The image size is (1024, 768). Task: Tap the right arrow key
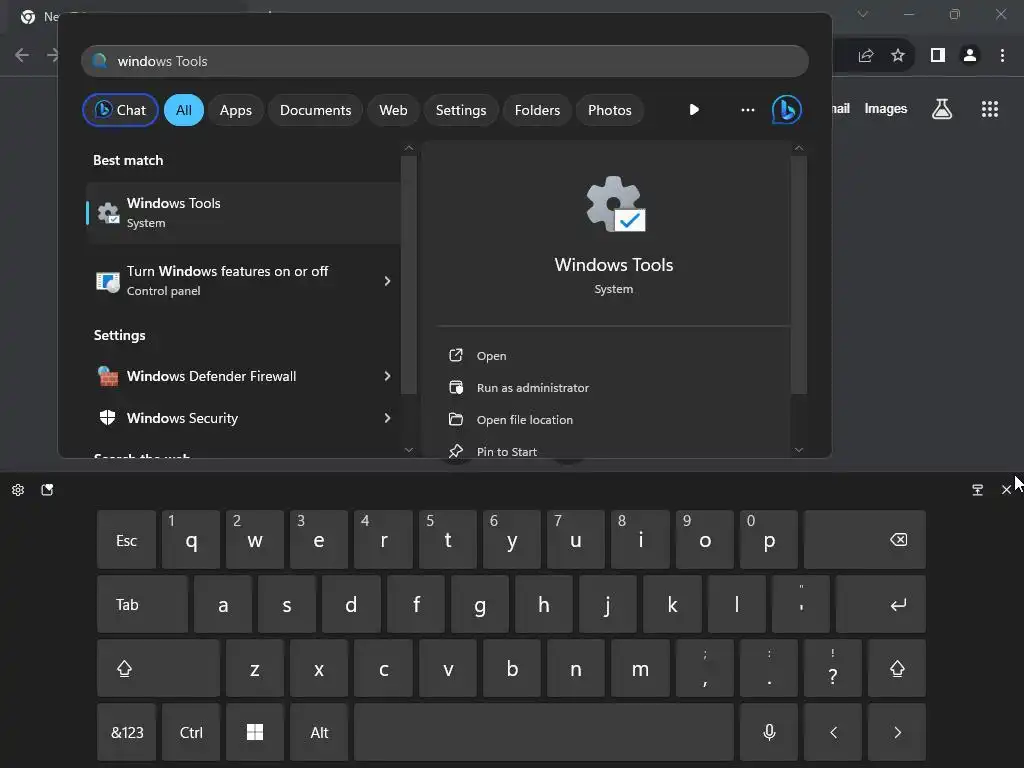click(x=897, y=733)
